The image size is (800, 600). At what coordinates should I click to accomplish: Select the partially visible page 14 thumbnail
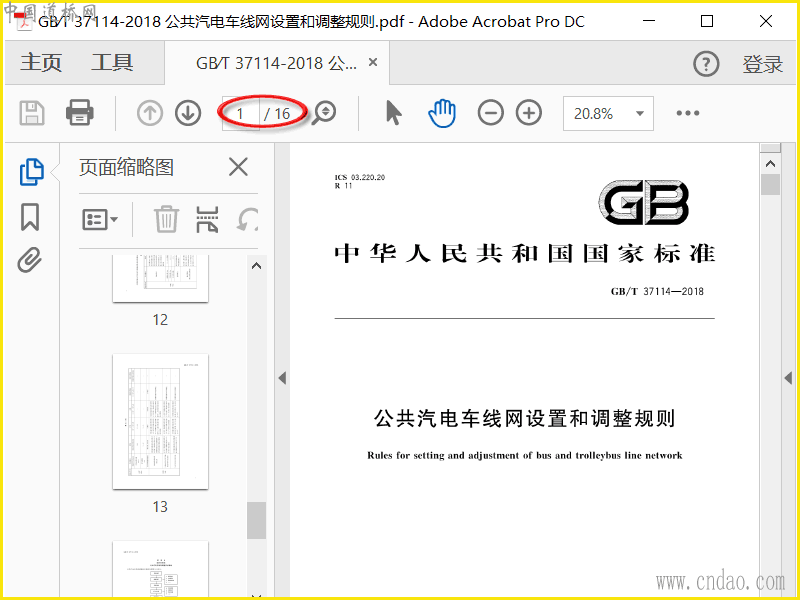[160, 569]
